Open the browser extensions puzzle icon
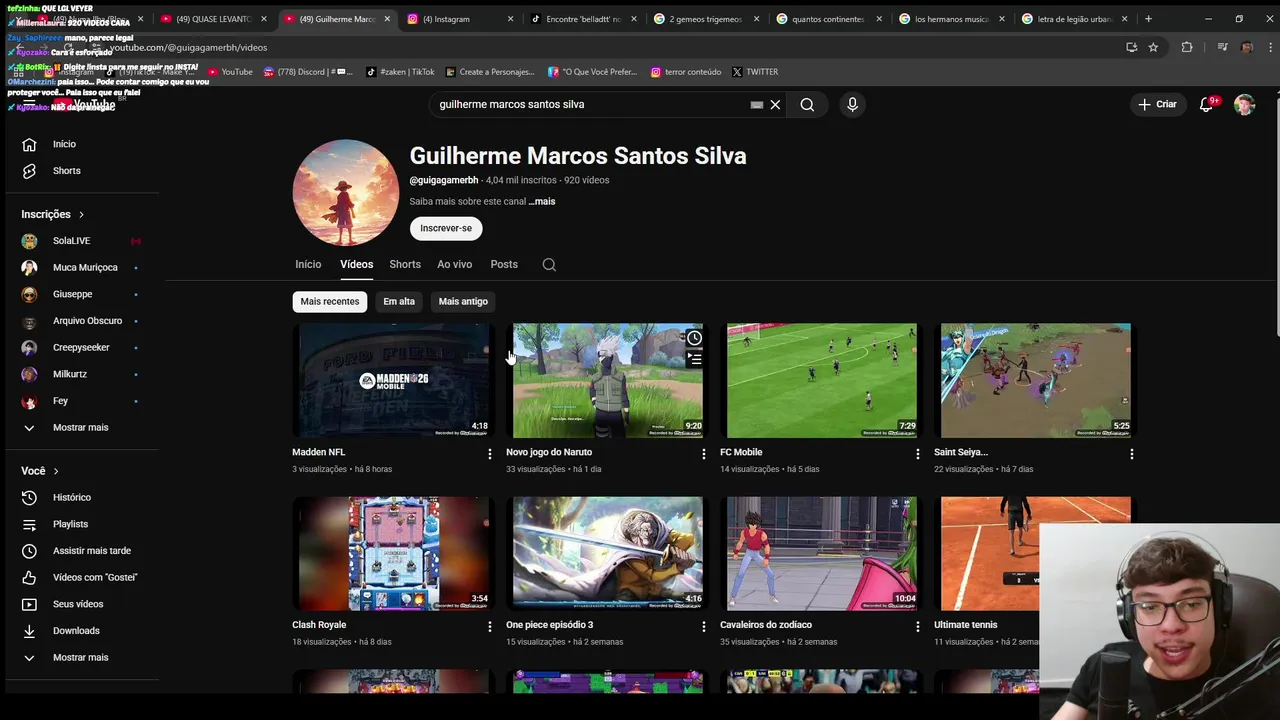Viewport: 1280px width, 720px height. [1187, 47]
